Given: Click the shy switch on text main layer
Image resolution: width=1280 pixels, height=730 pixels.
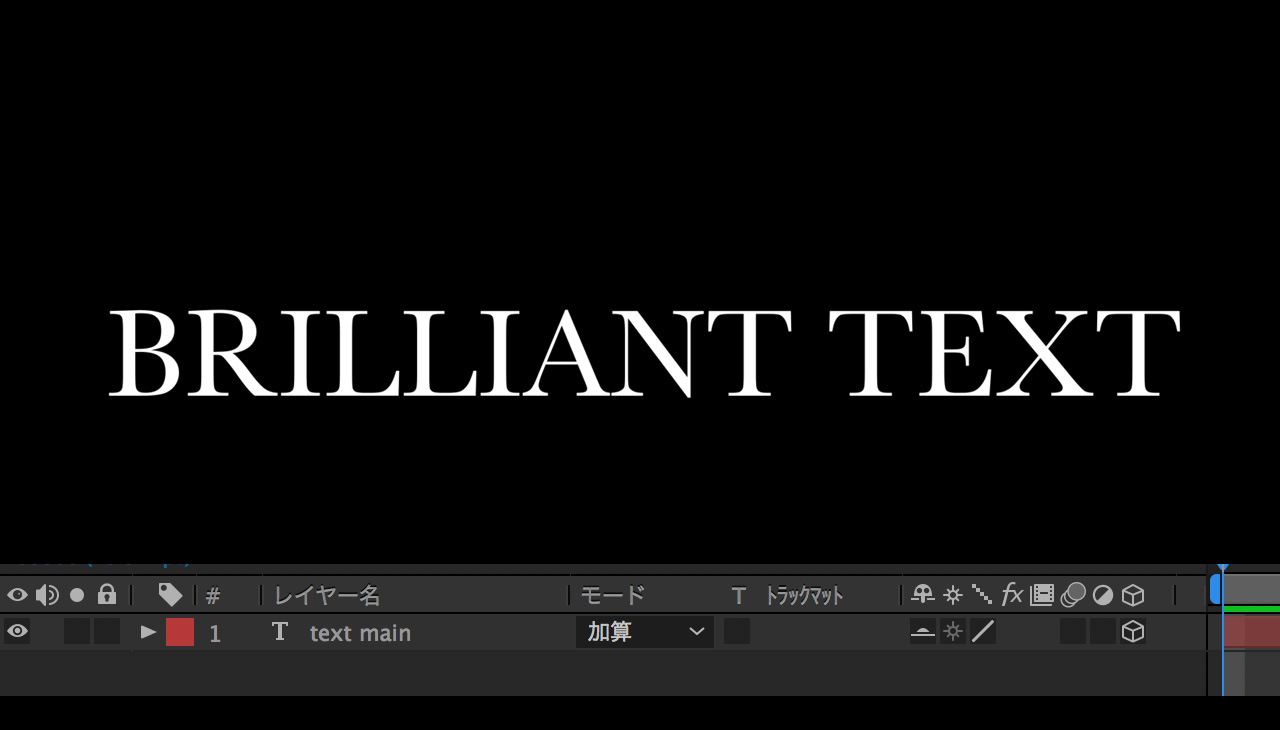Looking at the screenshot, I should pyautogui.click(x=922, y=632).
